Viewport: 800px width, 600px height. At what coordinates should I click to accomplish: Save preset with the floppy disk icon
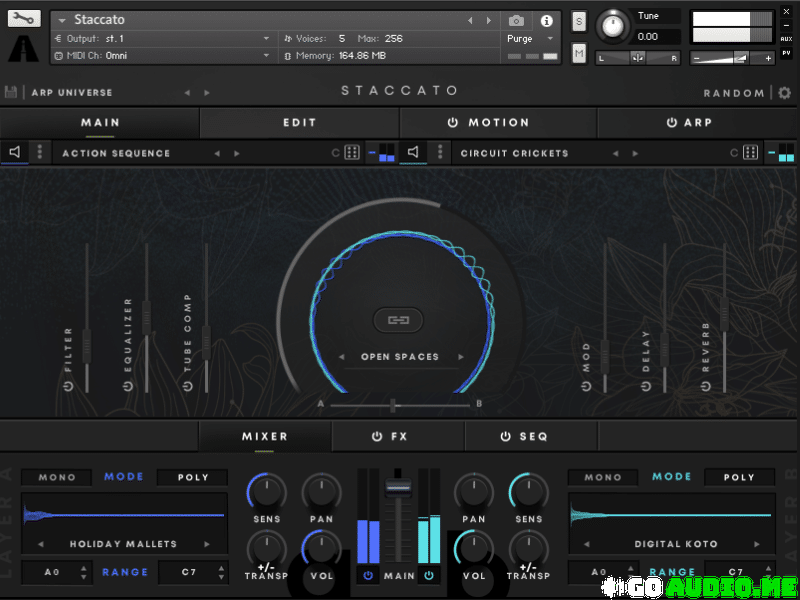(x=10, y=92)
